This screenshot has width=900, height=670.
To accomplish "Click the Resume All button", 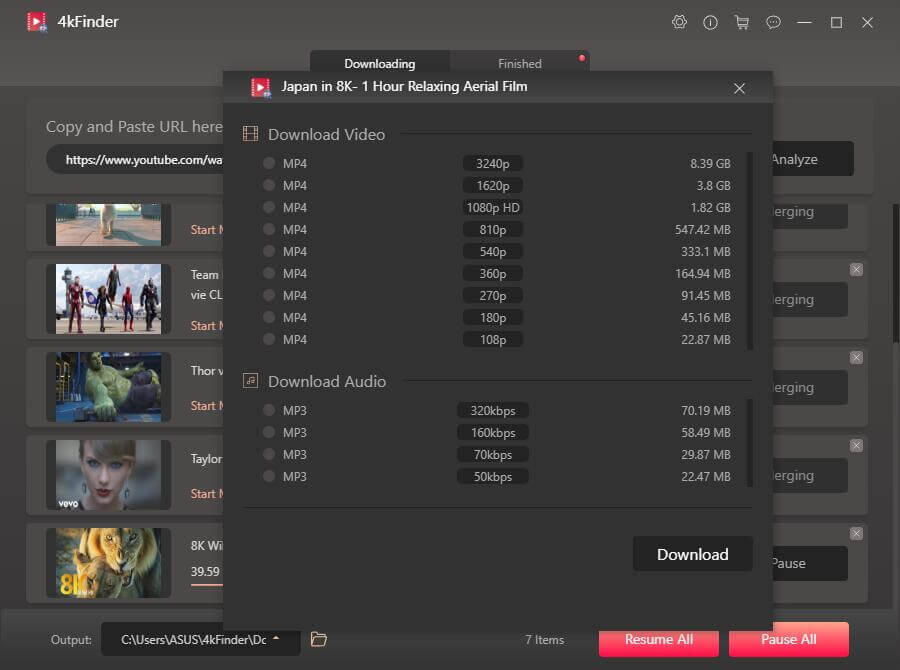I will click(x=658, y=639).
